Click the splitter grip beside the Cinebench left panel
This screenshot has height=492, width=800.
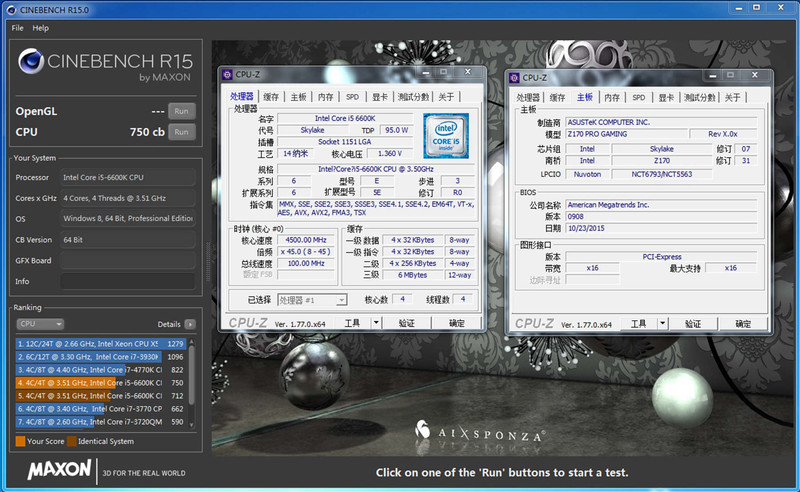[208, 262]
